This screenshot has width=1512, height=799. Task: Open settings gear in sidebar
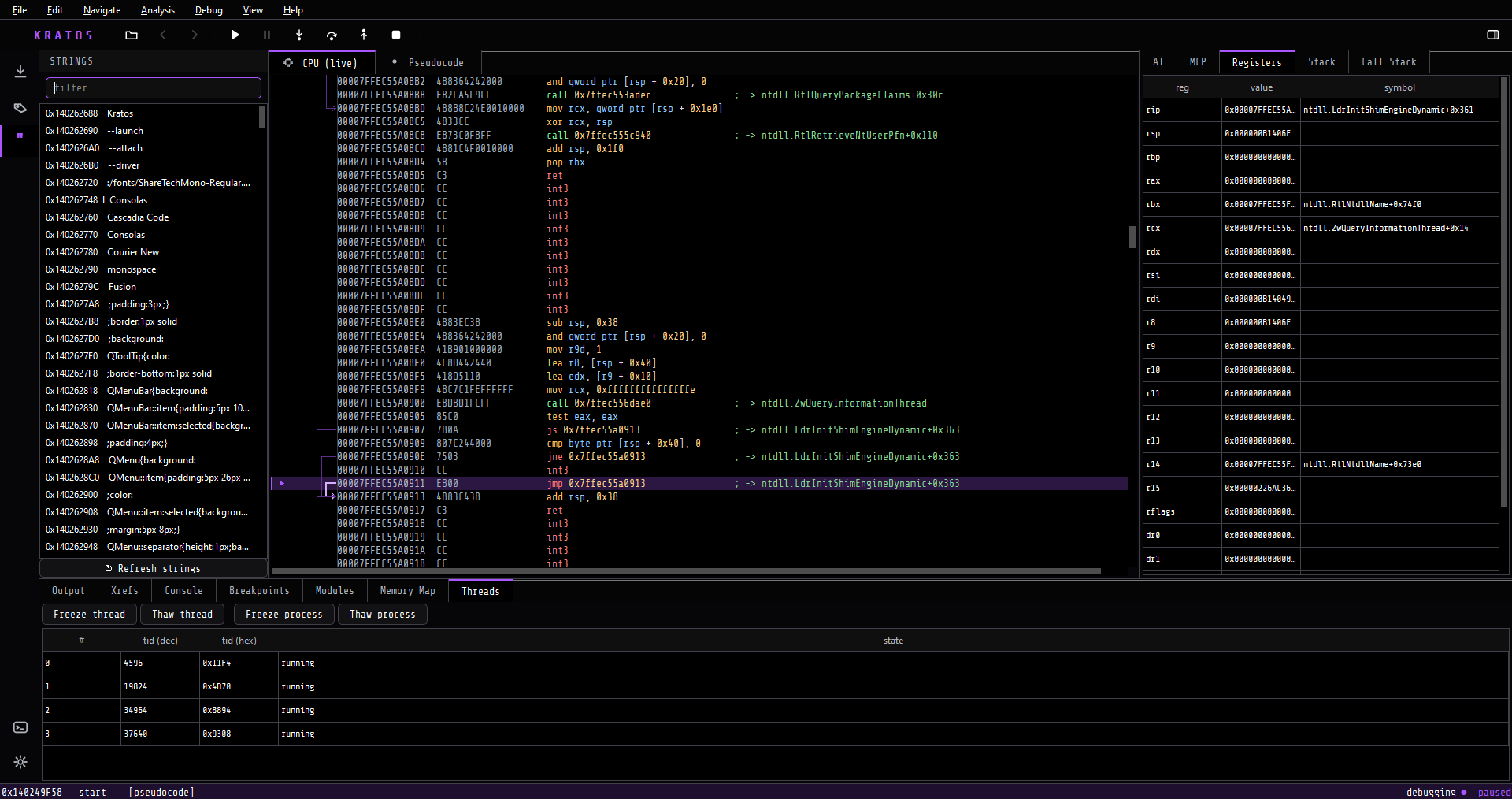point(20,762)
